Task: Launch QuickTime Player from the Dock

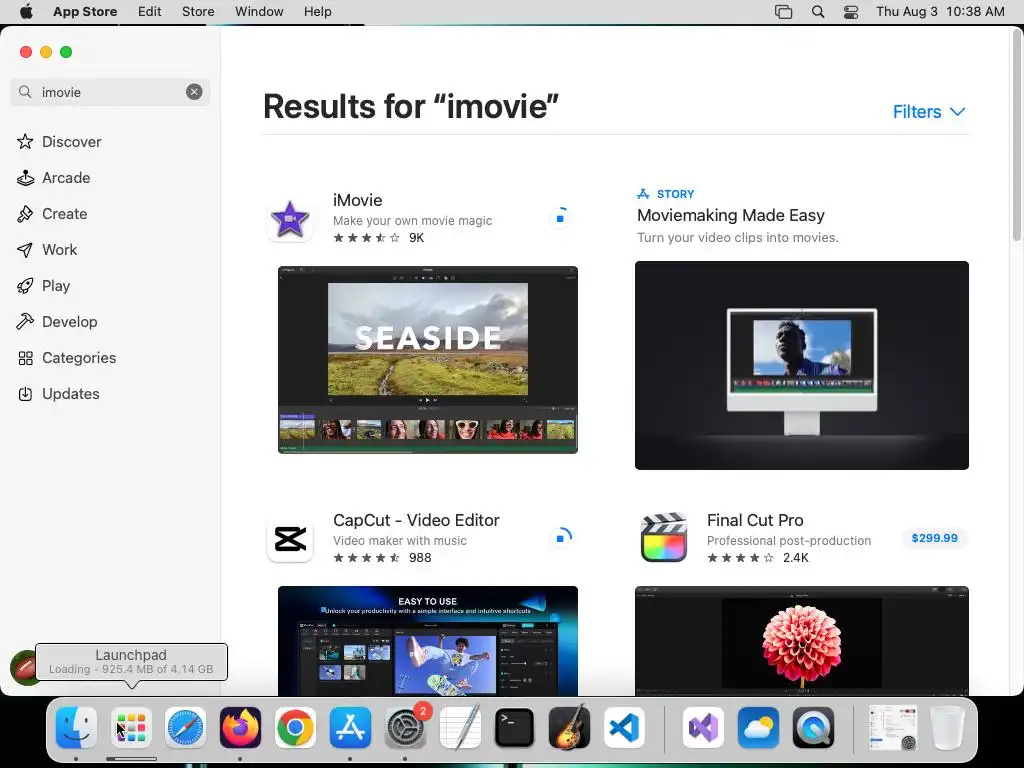Action: click(x=813, y=728)
